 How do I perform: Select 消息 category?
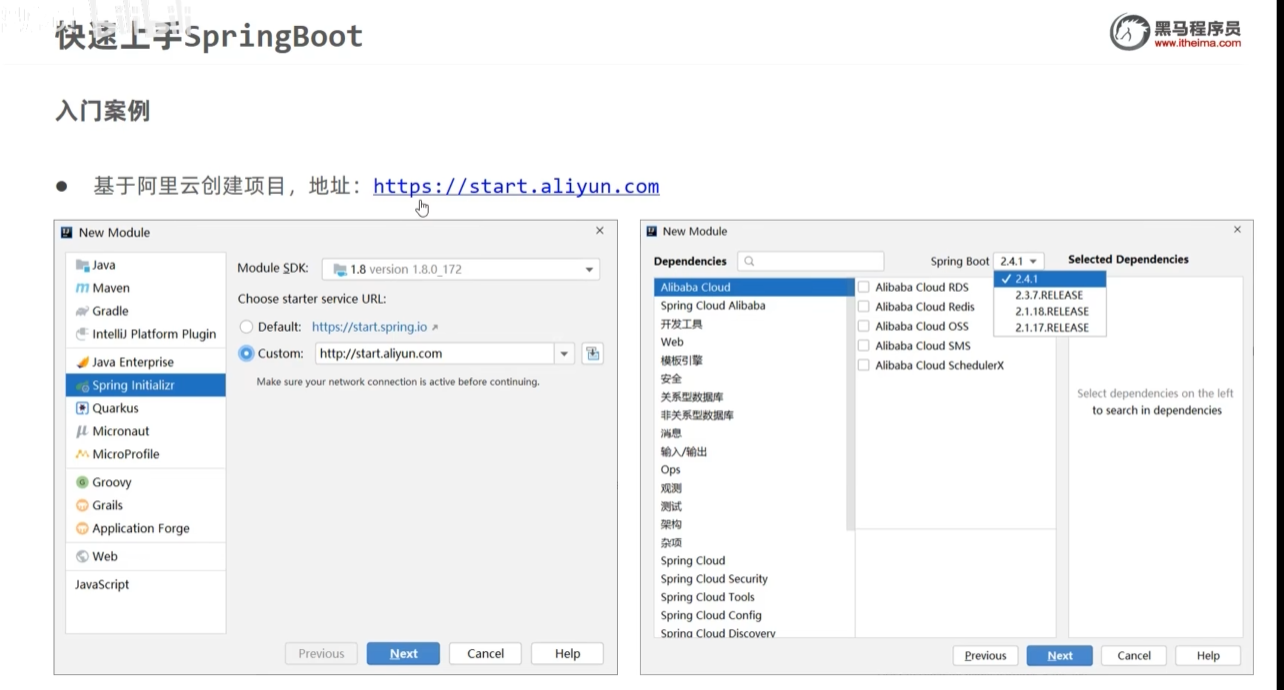(x=751, y=433)
